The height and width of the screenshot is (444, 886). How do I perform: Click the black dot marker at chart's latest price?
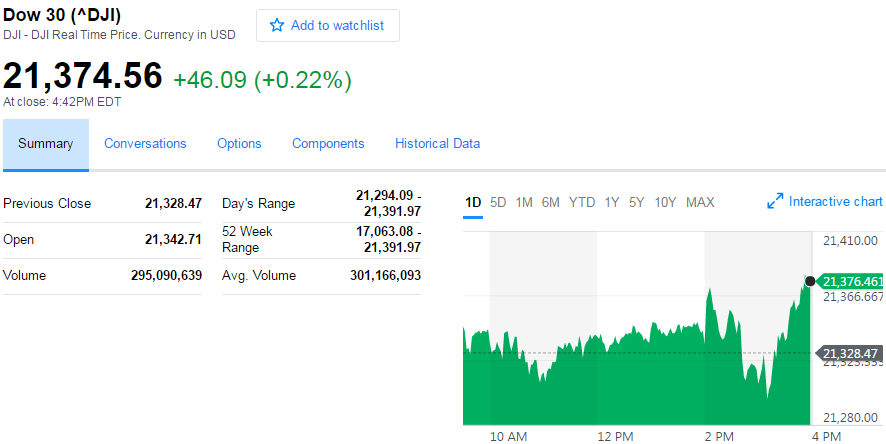[810, 281]
